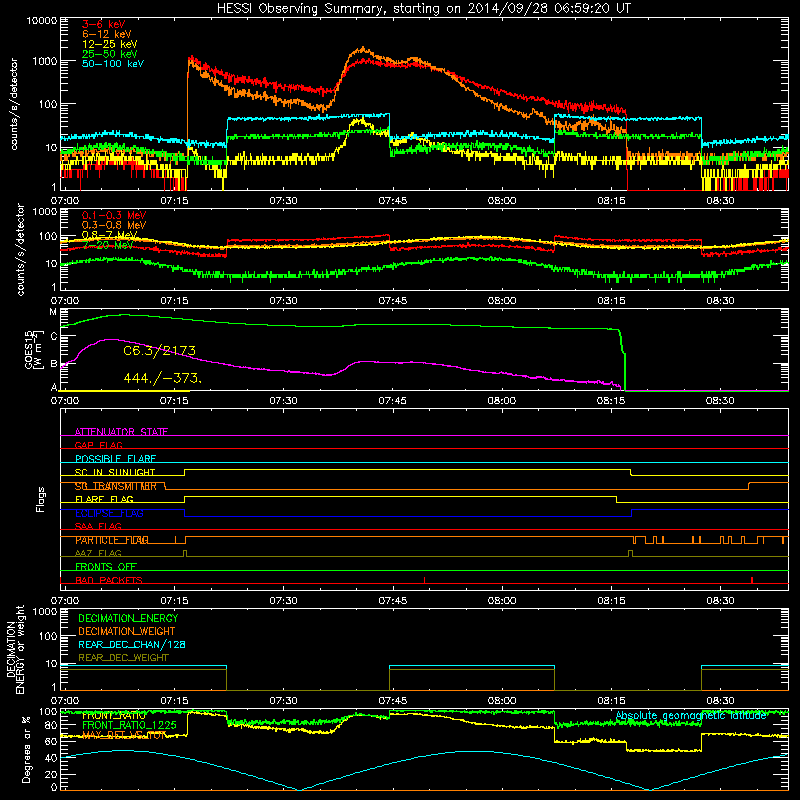The width and height of the screenshot is (800, 800).
Task: Click the DECIMATION ENERGY or weight axis label
Action: point(15,649)
